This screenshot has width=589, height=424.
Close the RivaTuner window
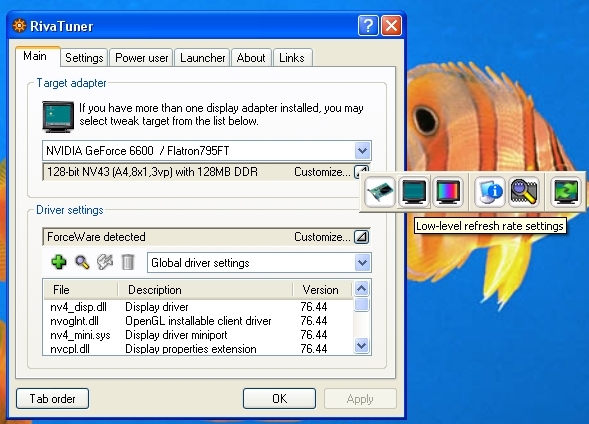391,26
